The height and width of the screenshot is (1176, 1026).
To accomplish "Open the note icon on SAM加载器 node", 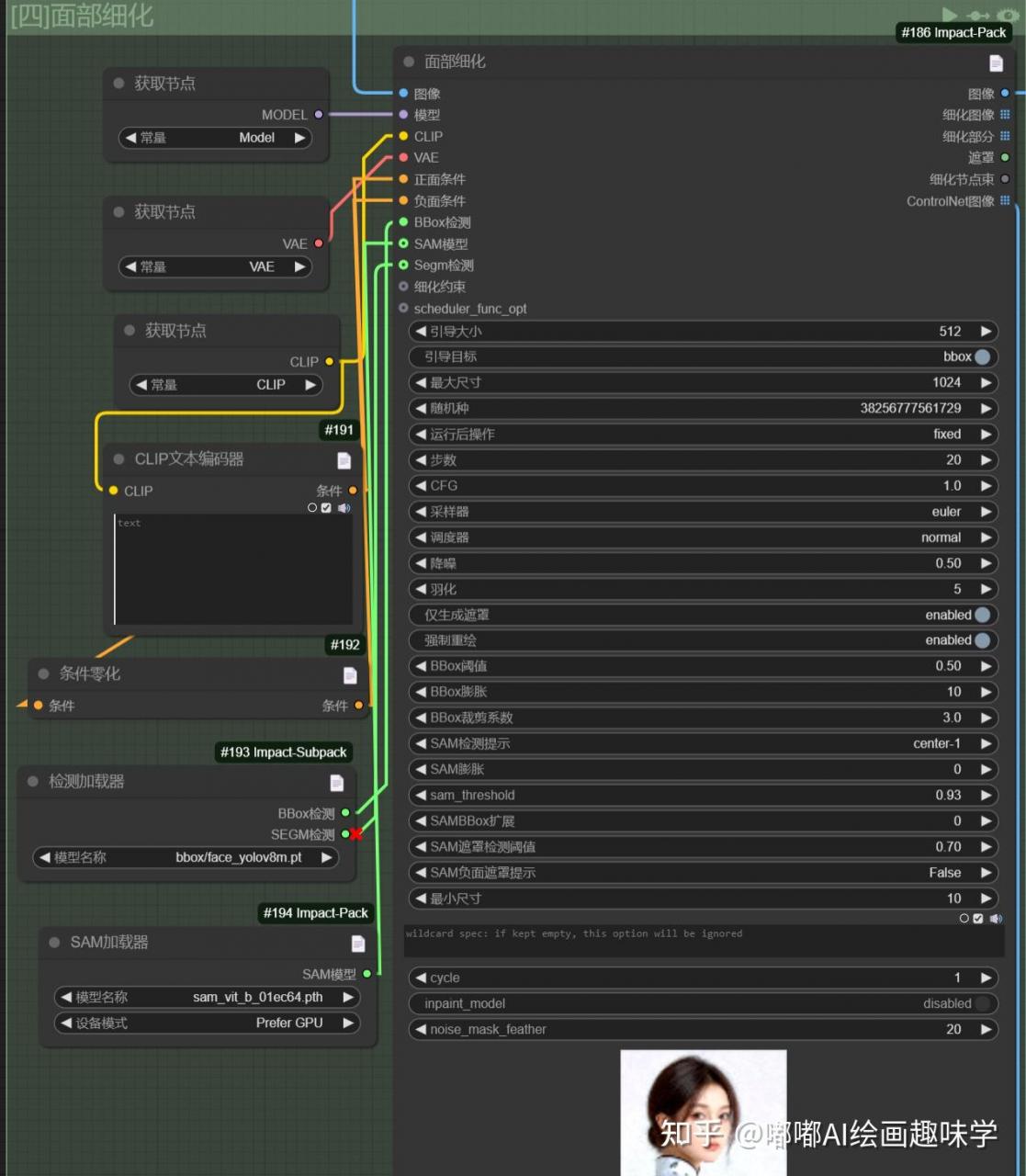I will coord(358,943).
